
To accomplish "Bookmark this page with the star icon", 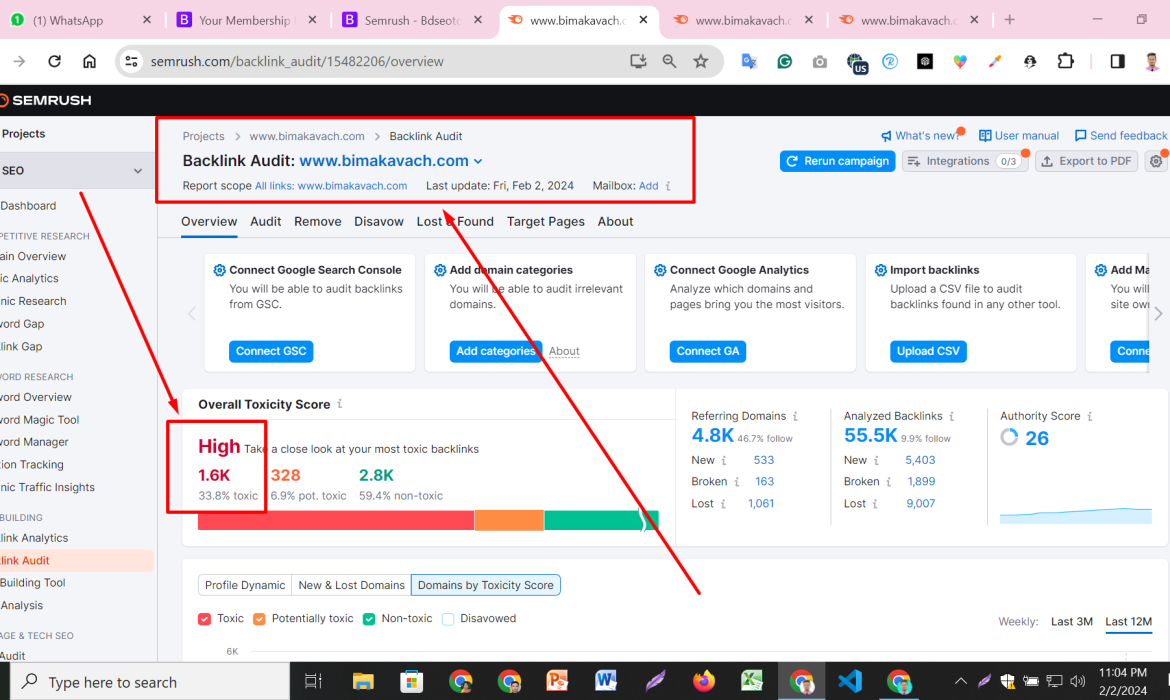I will click(x=701, y=61).
